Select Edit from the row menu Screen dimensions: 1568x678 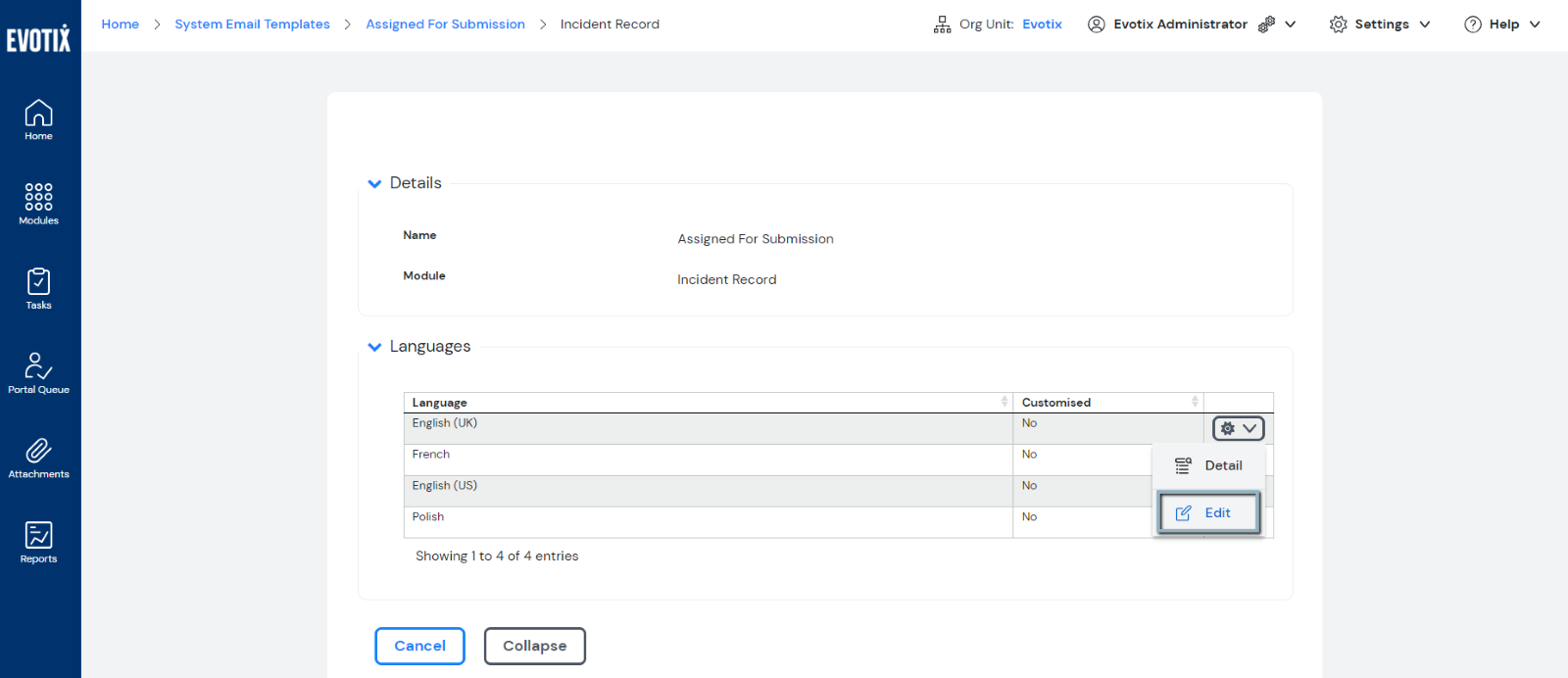(x=1208, y=512)
